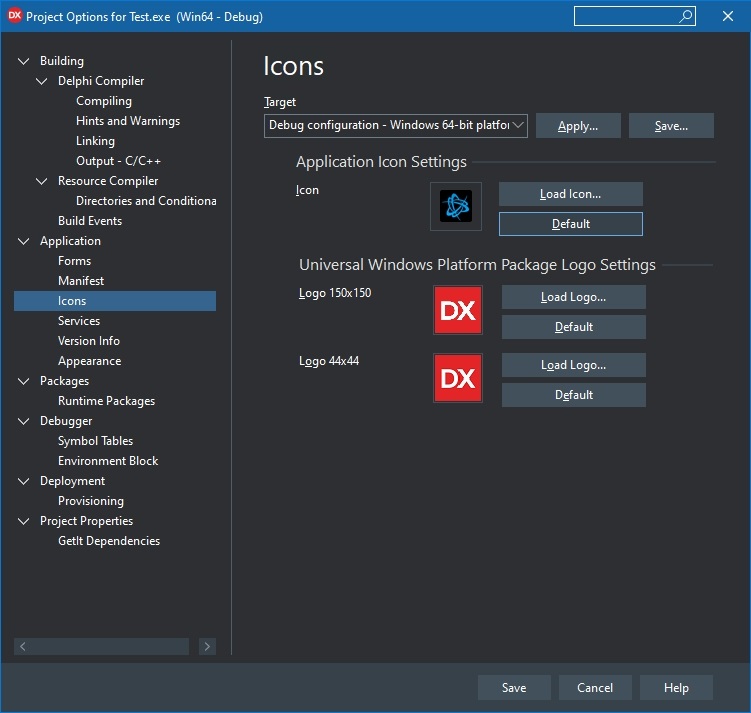This screenshot has width=751, height=713.
Task: Load a logo for Logo 44x44
Action: 574,365
